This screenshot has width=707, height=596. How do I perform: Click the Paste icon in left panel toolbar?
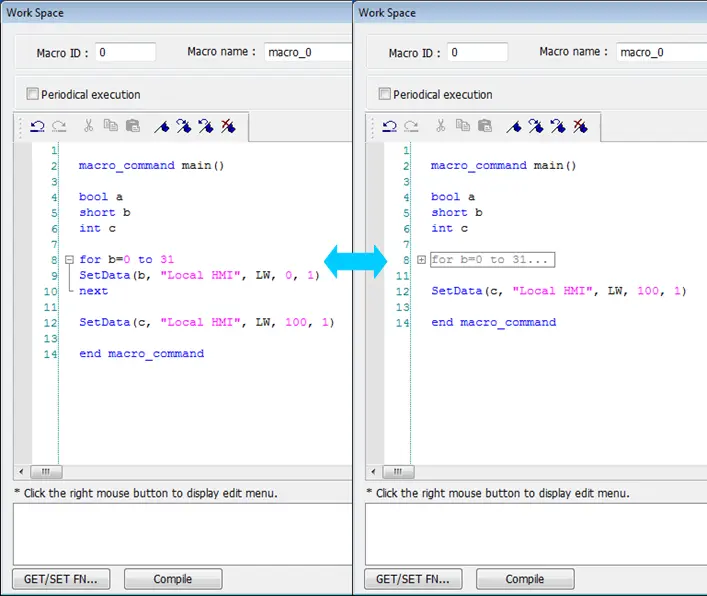(x=133, y=126)
